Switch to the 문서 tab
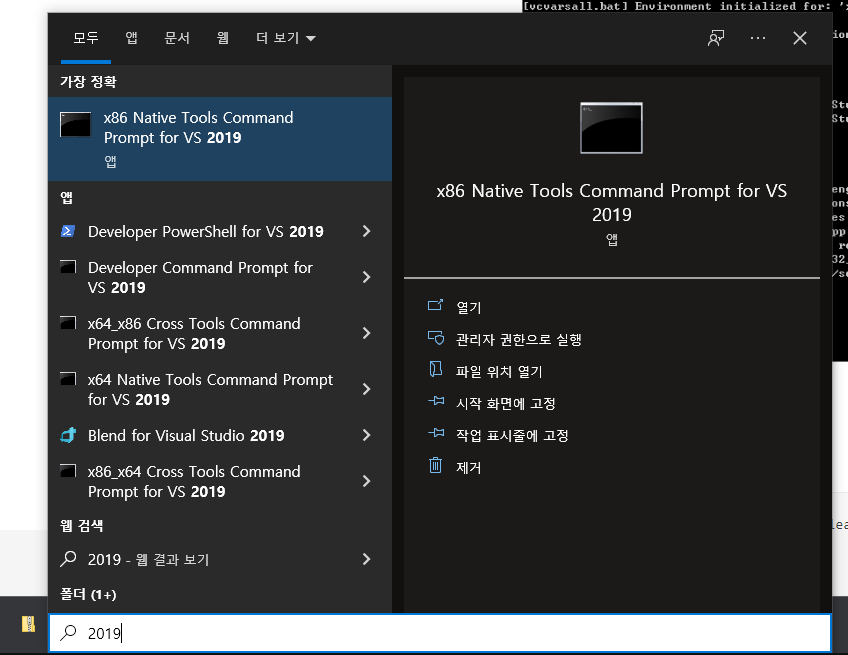This screenshot has height=655, width=848. tap(177, 38)
